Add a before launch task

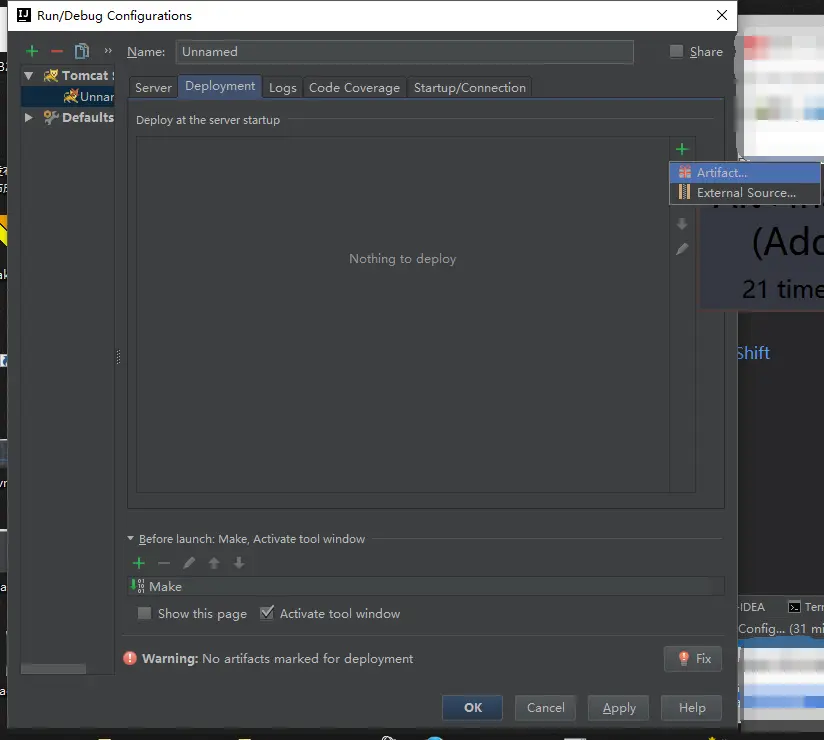coord(139,563)
